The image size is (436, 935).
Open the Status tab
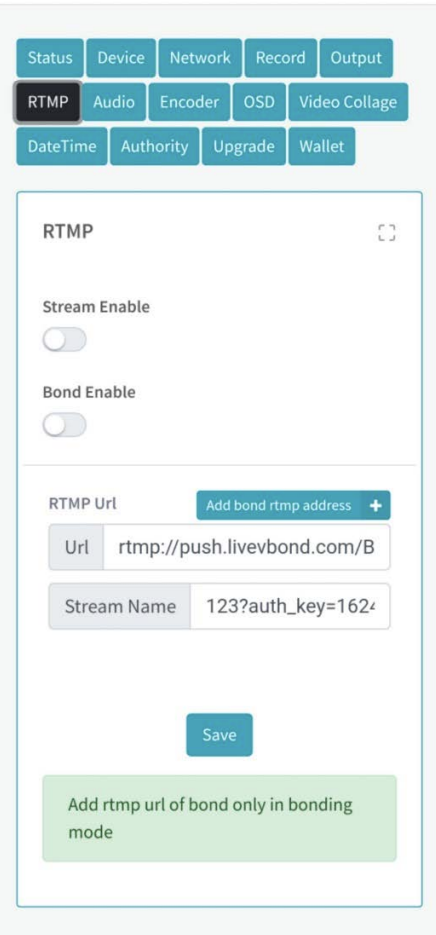[x=50, y=58]
